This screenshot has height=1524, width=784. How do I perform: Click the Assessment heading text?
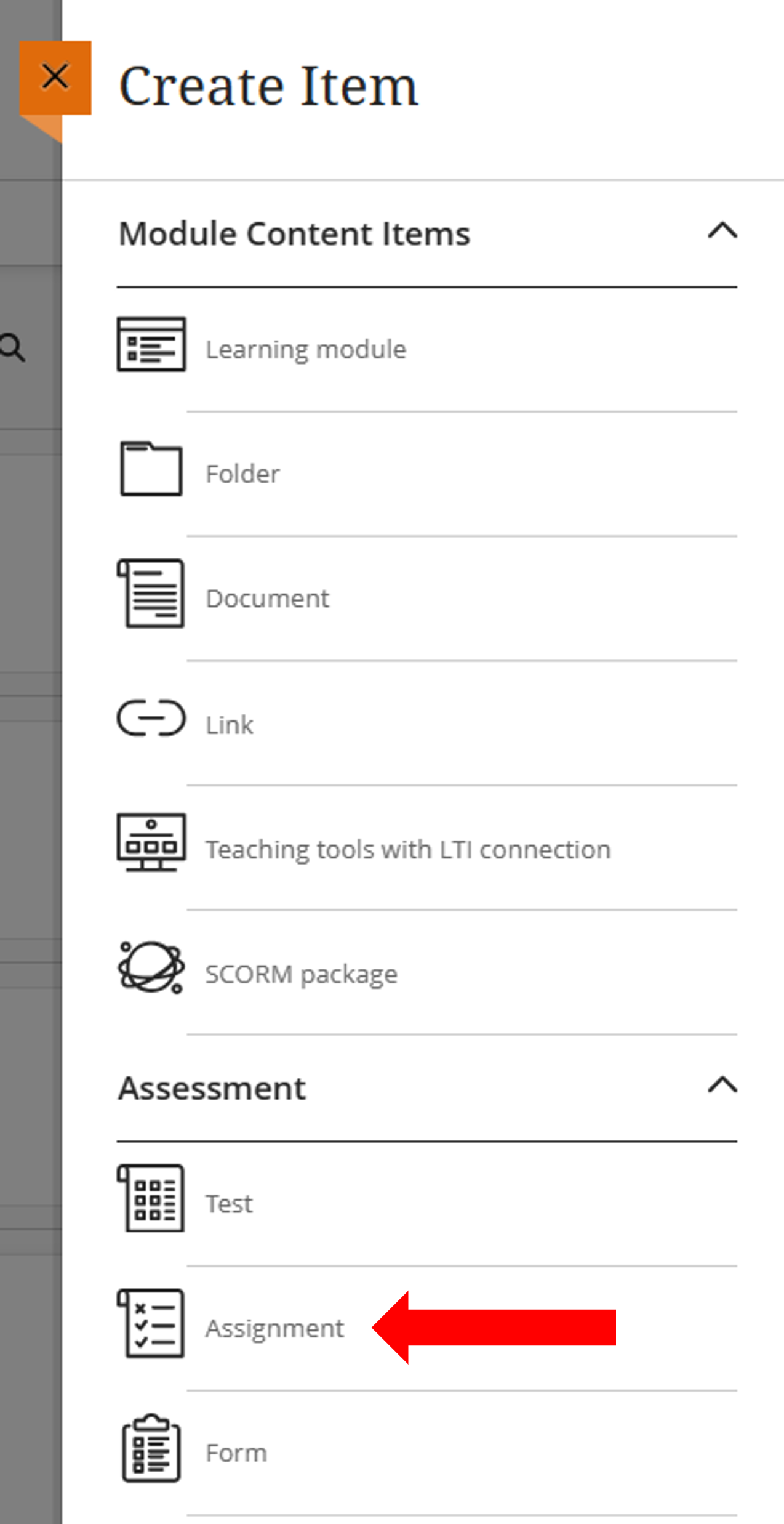point(212,1088)
